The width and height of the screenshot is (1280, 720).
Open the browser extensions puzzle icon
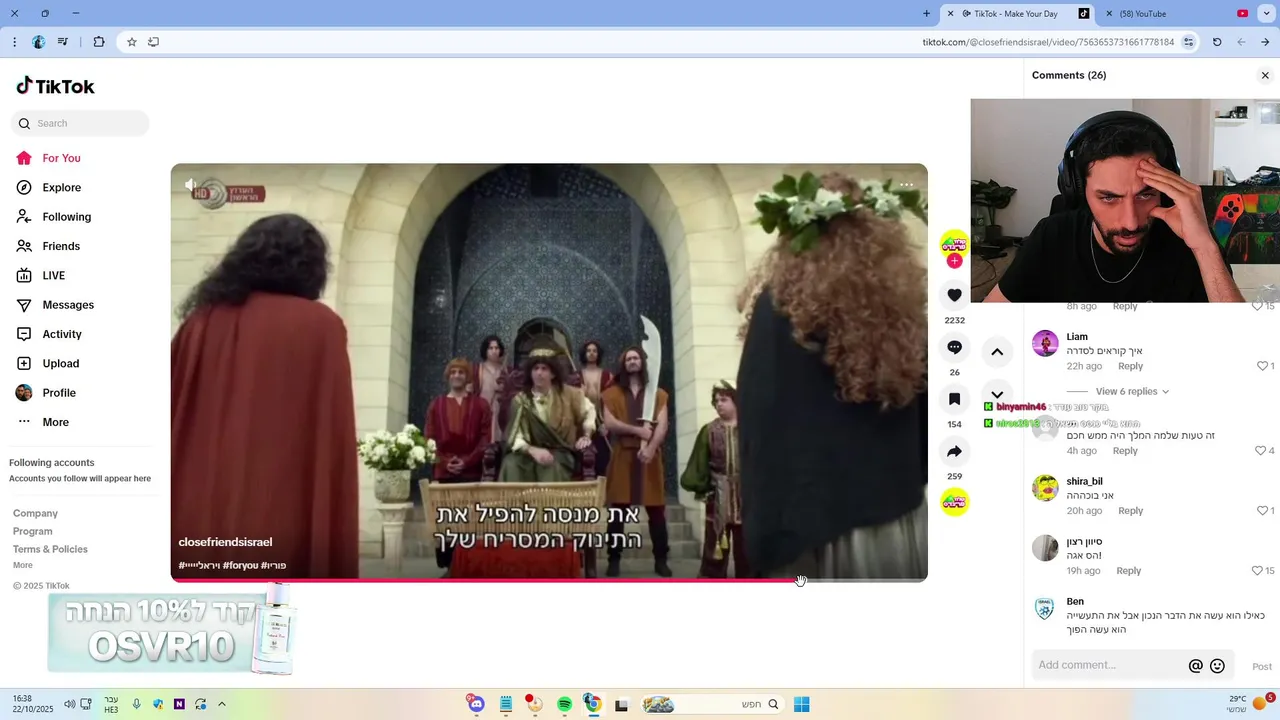pos(98,42)
